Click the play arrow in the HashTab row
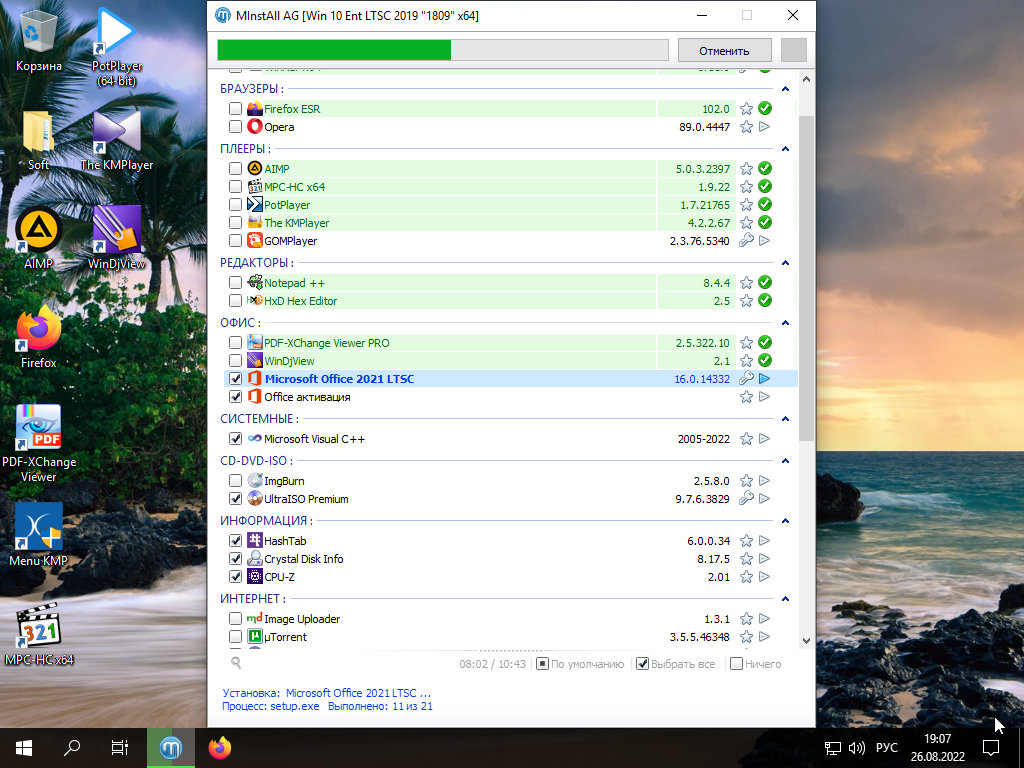This screenshot has height=768, width=1024. 765,541
